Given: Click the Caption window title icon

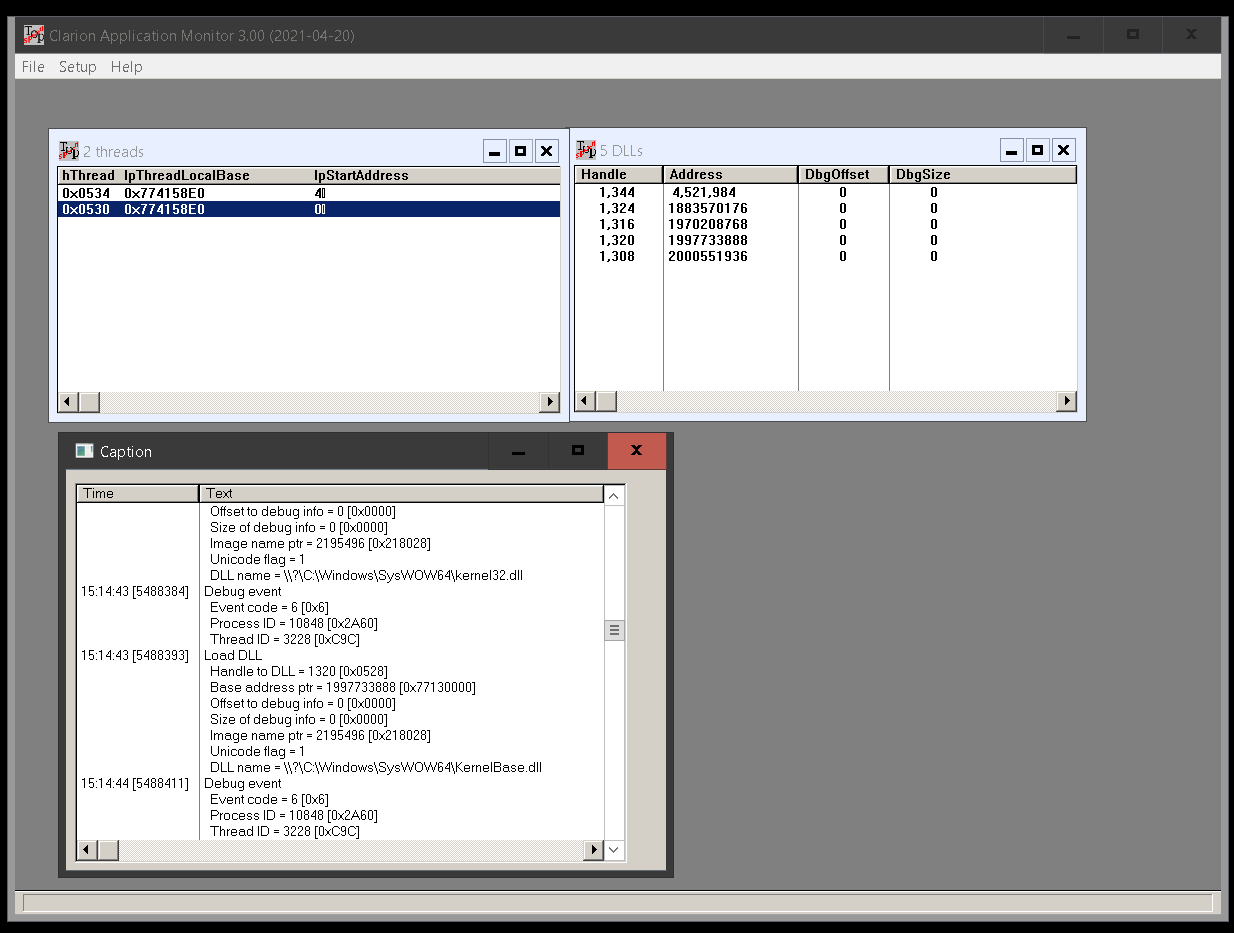Looking at the screenshot, I should (x=84, y=451).
